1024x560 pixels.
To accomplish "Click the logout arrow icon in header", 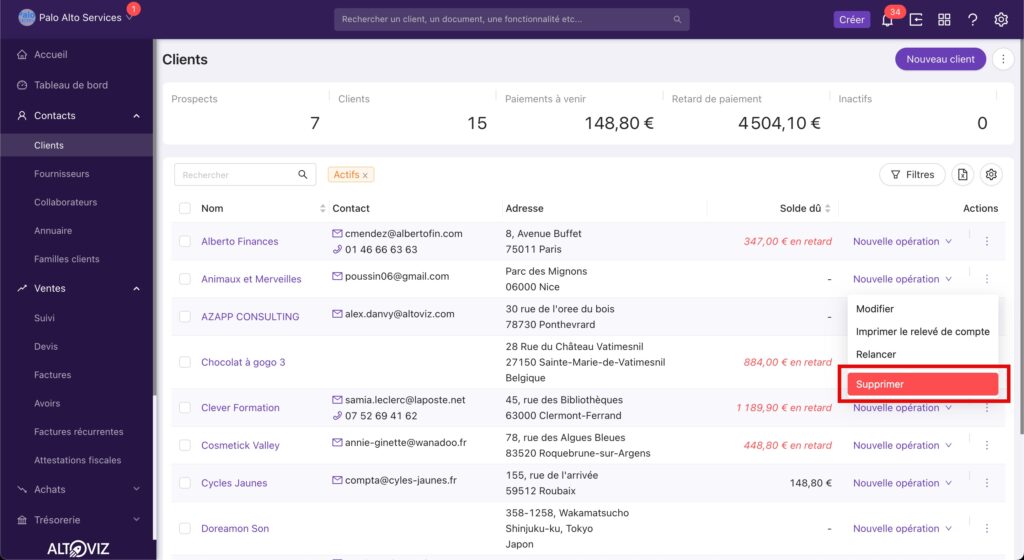I will click(916, 20).
